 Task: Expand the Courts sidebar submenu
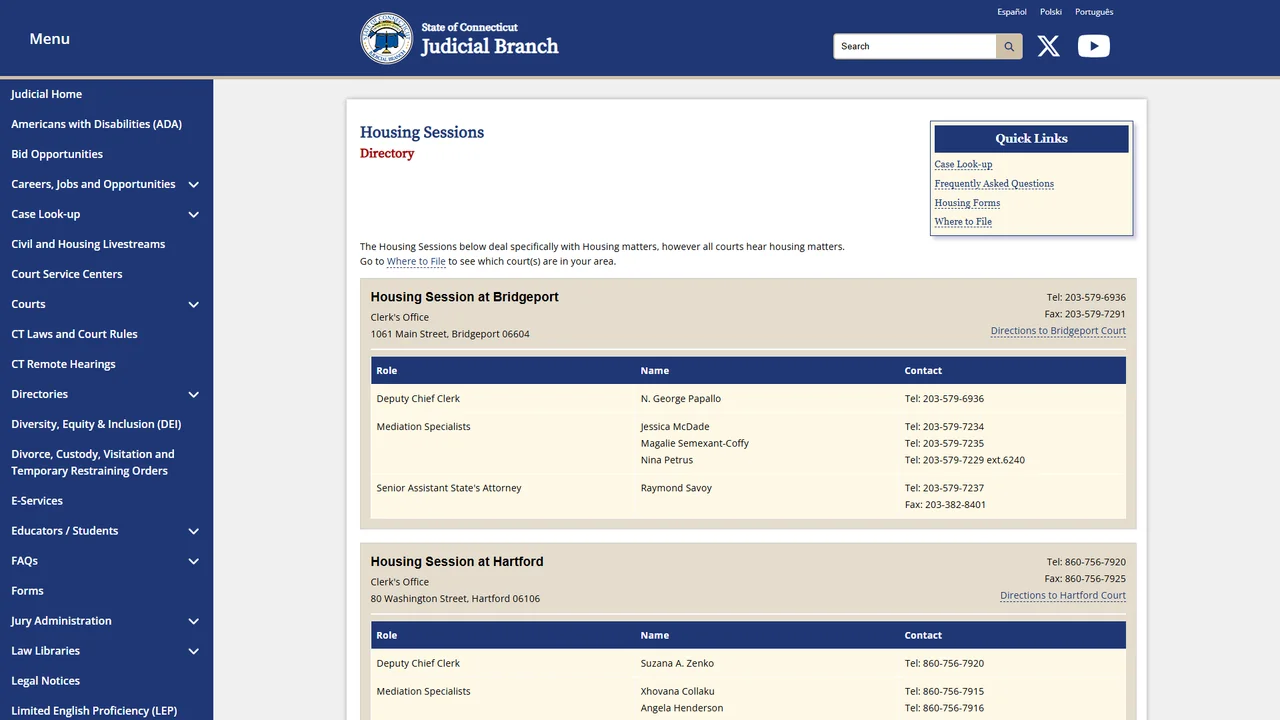click(x=194, y=304)
